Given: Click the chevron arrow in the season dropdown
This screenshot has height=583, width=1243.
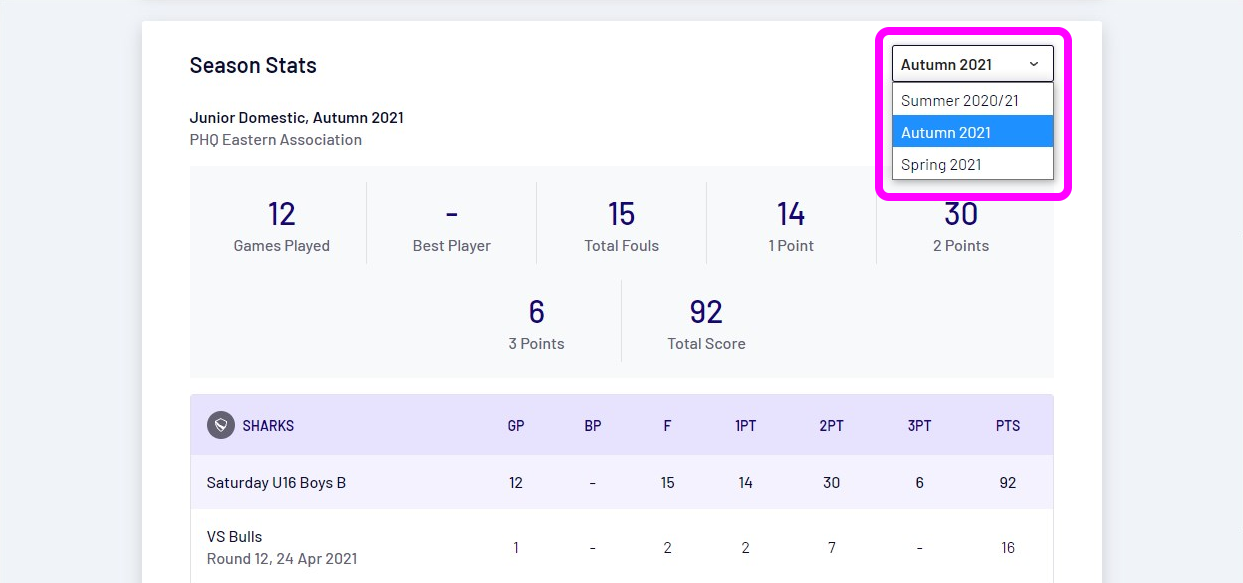Looking at the screenshot, I should tap(1033, 64).
